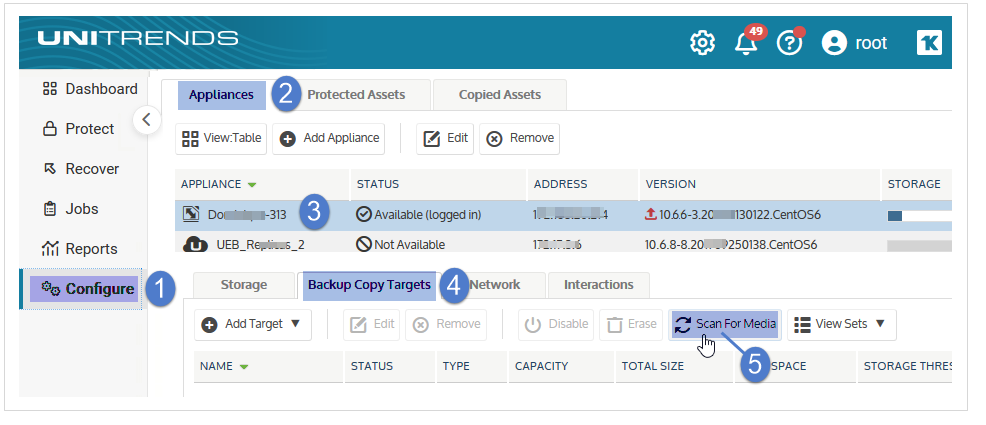This screenshot has width=986, height=425.
Task: Select the appliance row ending in -313
Action: (563, 215)
